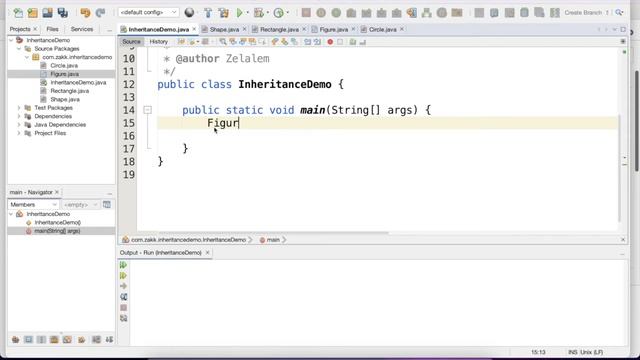Collapse InheritanceDemo class node in Navigator
This screenshot has width=640, height=360.
pyautogui.click(x=11, y=214)
